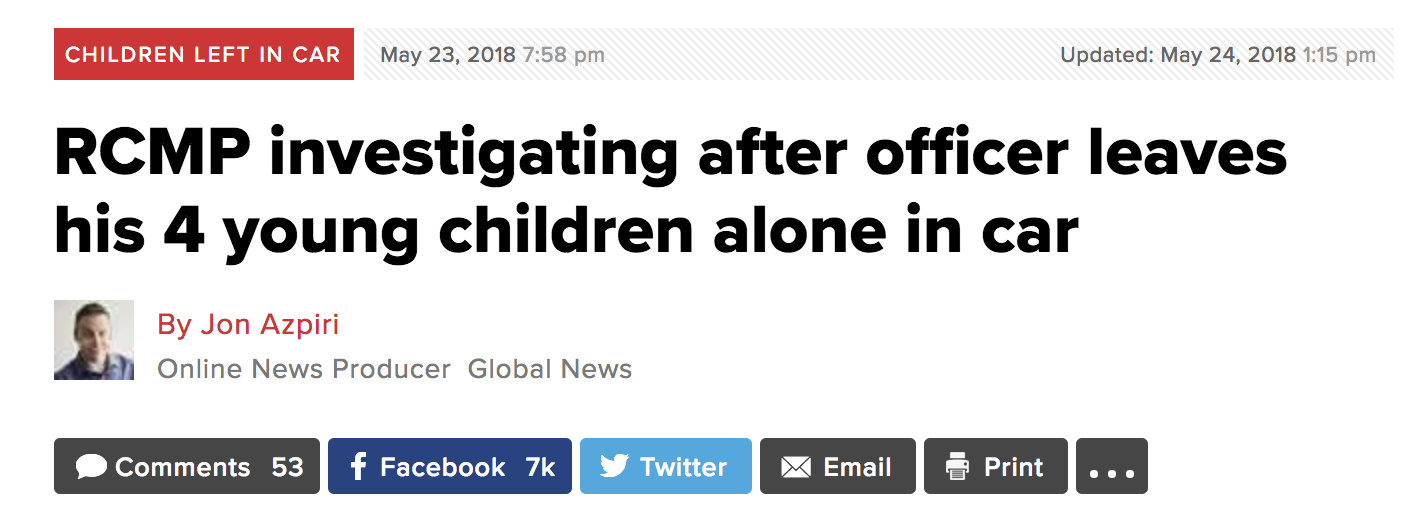Click the Email envelope icon
Screen dimensions: 1404x510
click(795, 467)
